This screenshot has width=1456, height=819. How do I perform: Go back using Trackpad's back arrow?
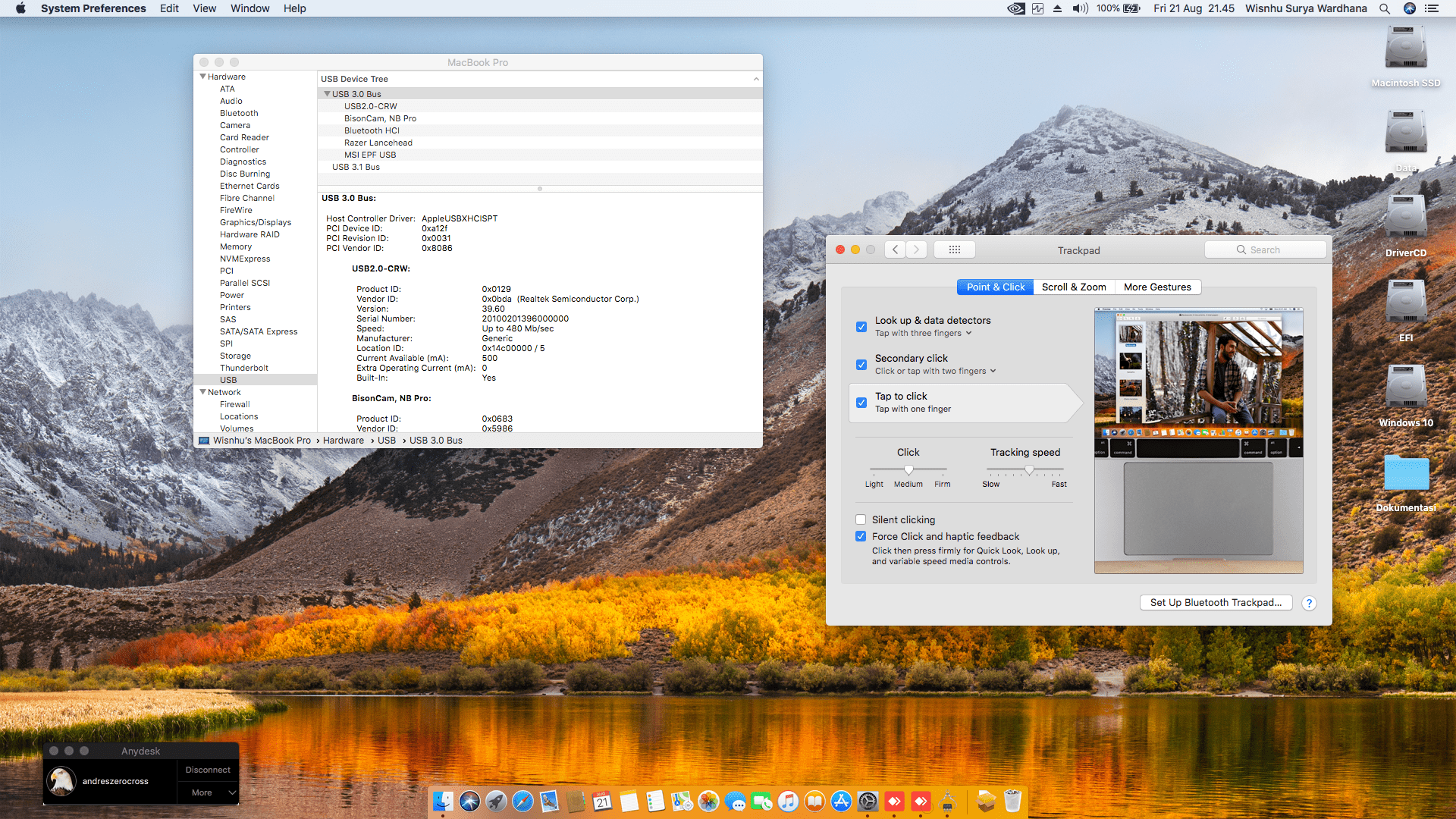896,249
